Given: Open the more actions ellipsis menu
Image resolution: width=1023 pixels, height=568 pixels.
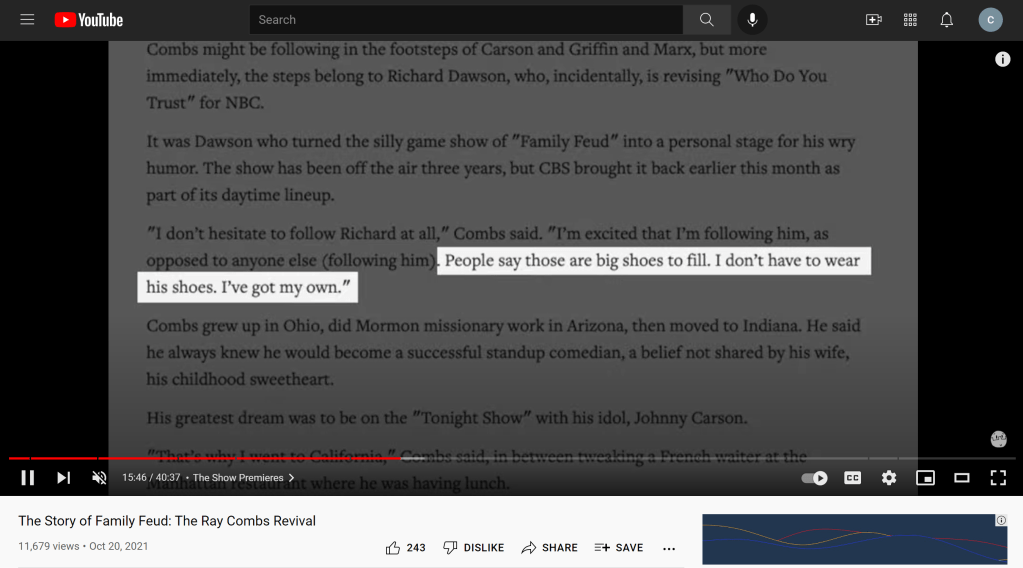Looking at the screenshot, I should pyautogui.click(x=669, y=548).
